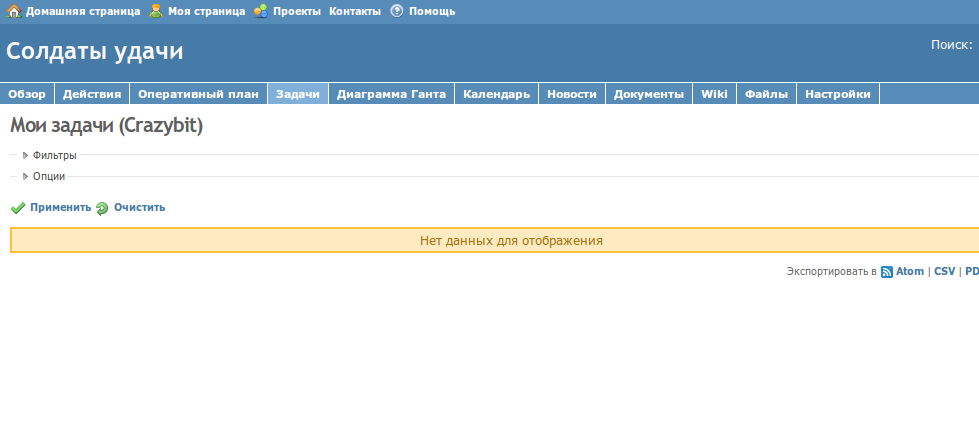Open the Домашняя страница link
Viewport: 979px width, 425px height.
click(x=83, y=11)
